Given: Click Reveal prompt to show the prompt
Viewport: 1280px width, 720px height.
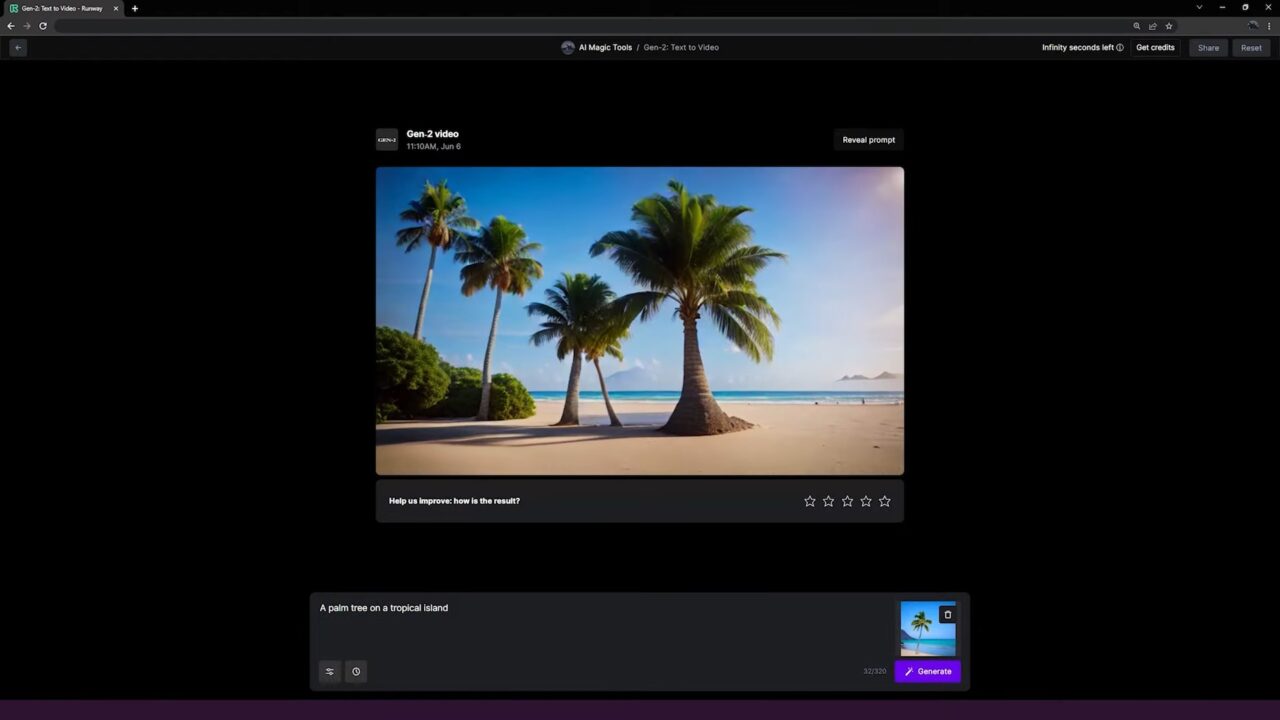Looking at the screenshot, I should click(868, 140).
